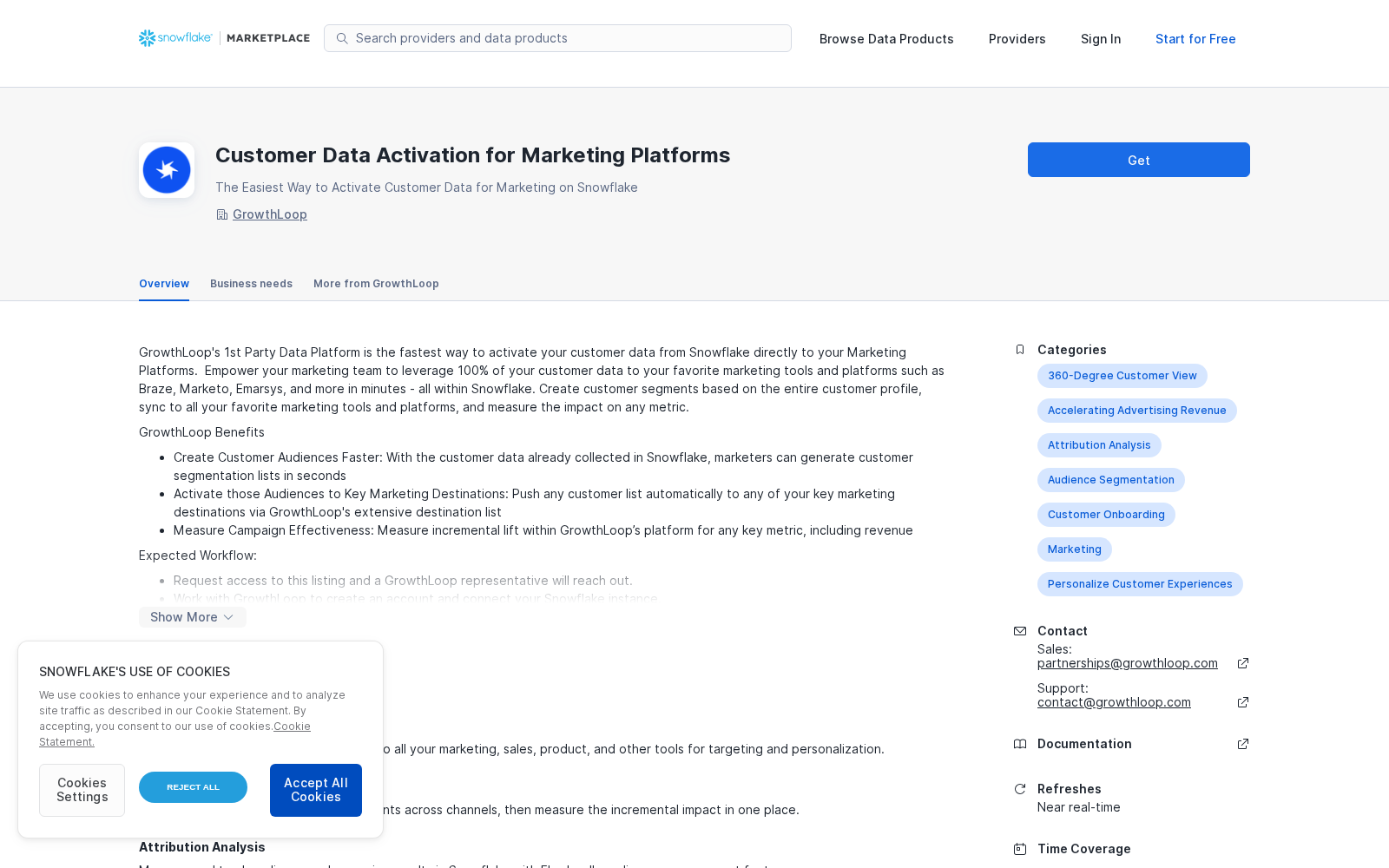Click the "Attribution Analysis" section heading
The width and height of the screenshot is (1389, 868).
pos(202,847)
